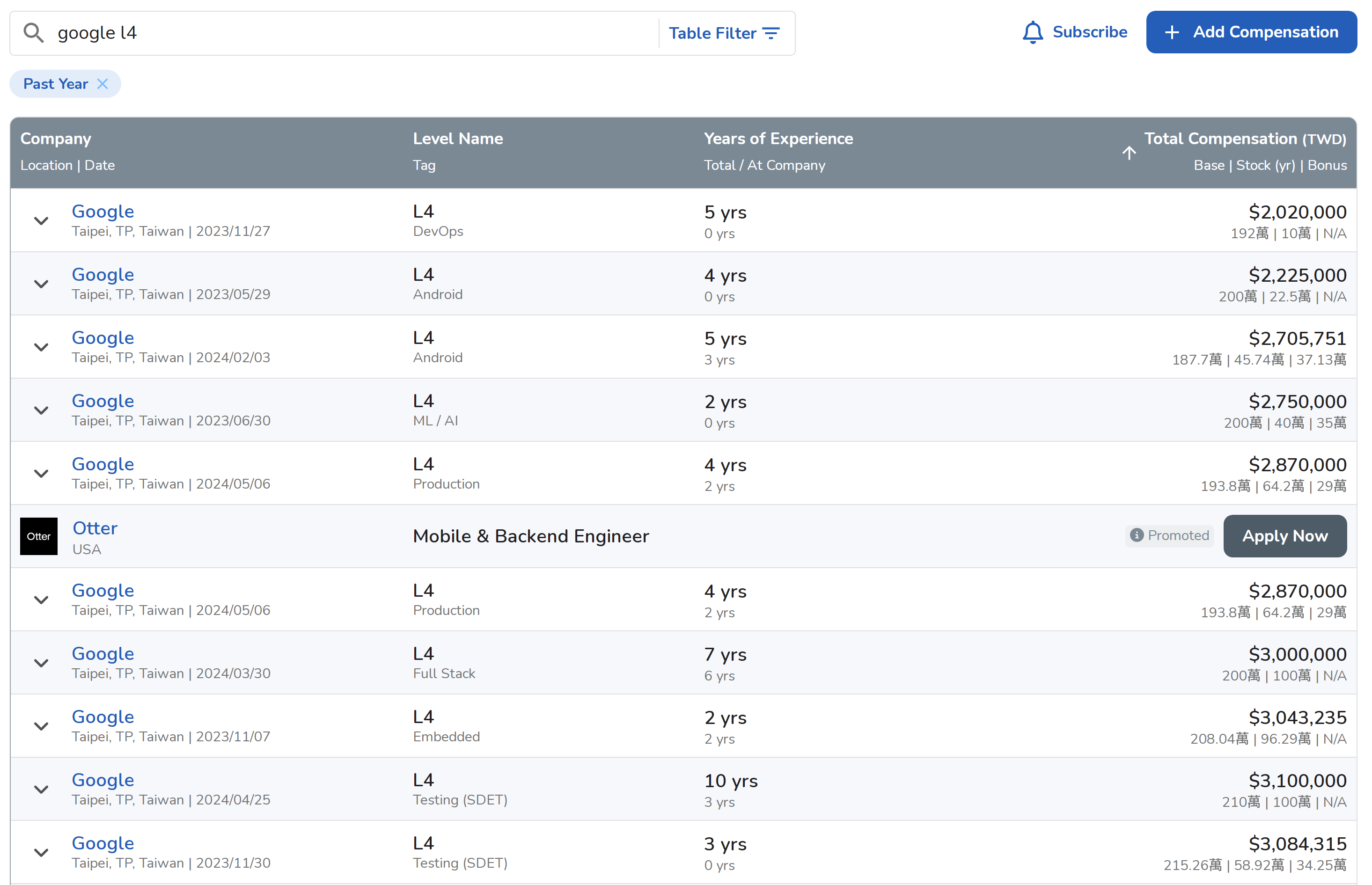Click the Past Year filter label
The image size is (1372, 885).
coord(56,84)
